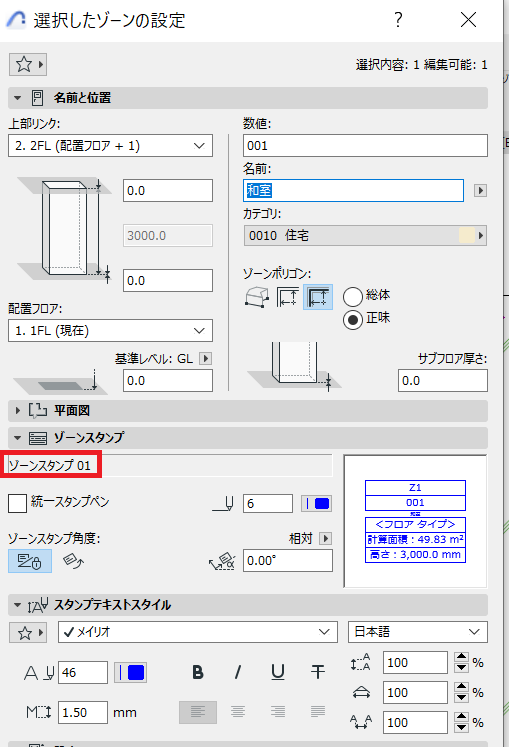Toggle italic text formatting
This screenshot has height=747, width=509.
coord(238,672)
